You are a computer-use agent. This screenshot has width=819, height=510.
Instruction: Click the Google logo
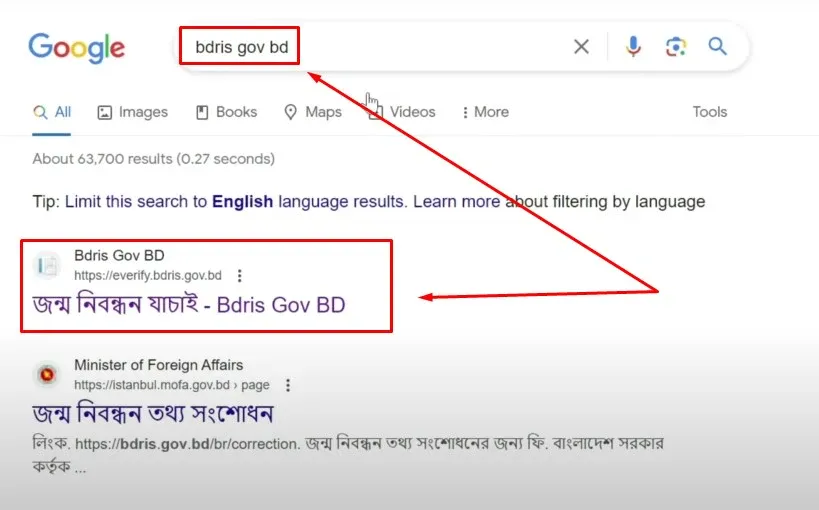click(77, 48)
